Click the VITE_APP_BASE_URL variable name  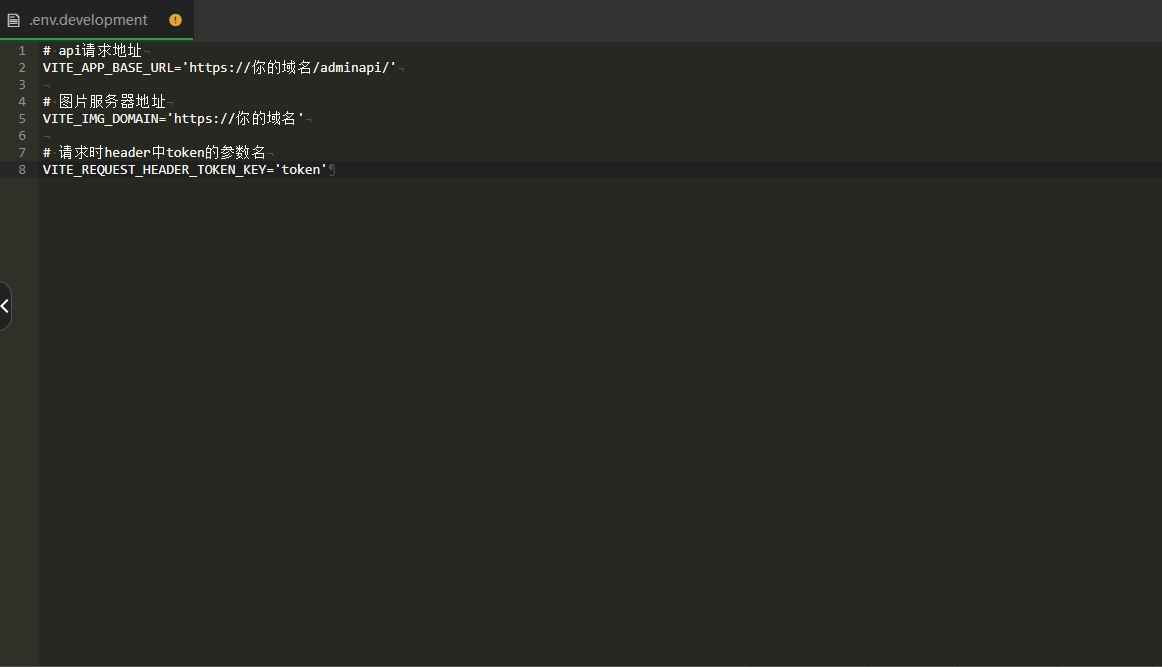(x=108, y=68)
